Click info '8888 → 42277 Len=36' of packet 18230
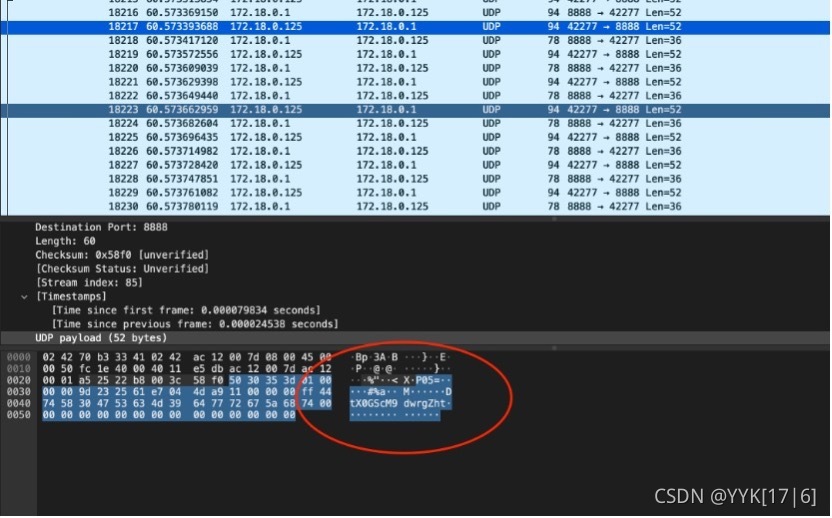832x518 pixels. 624,206
